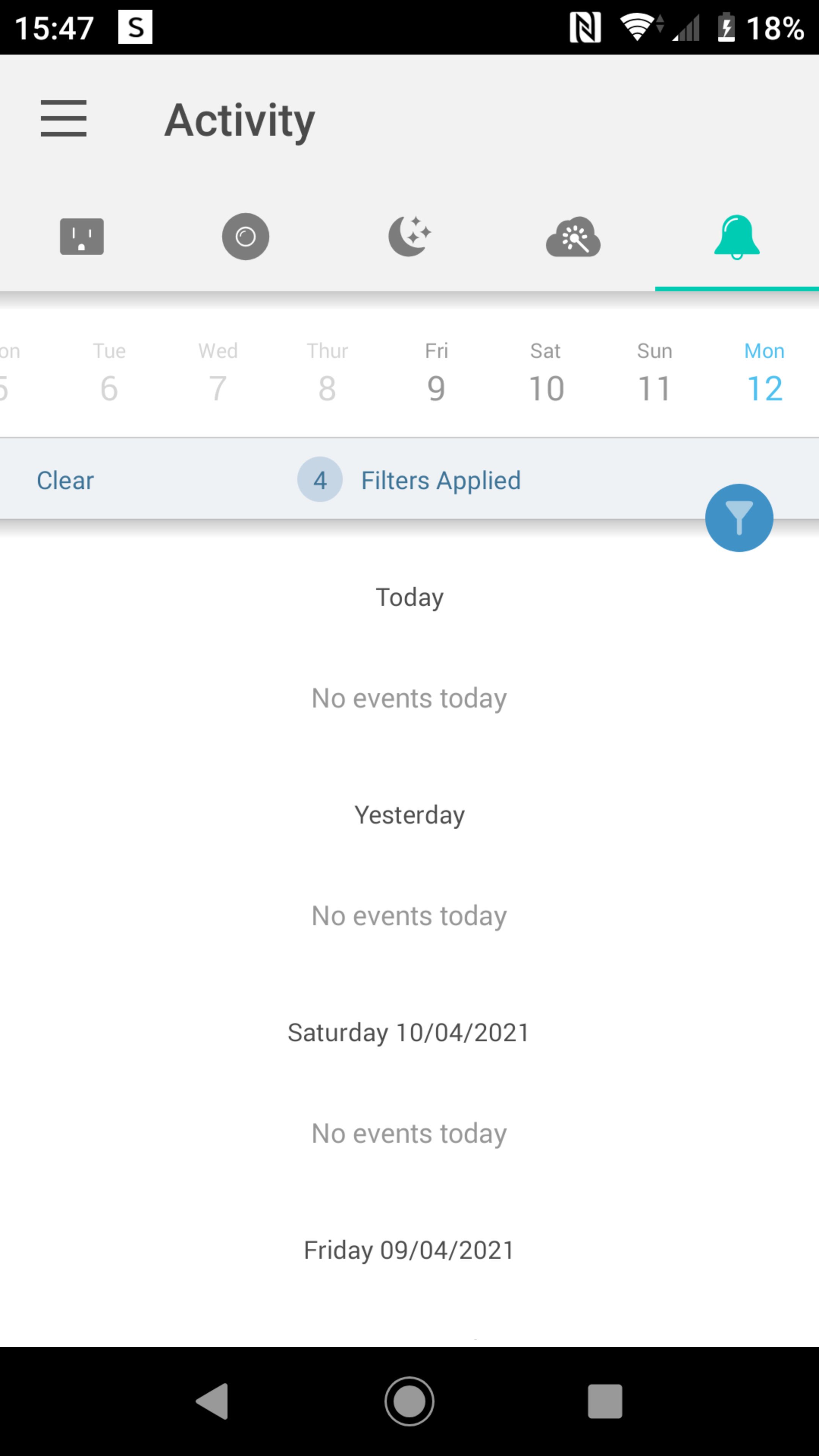
Task: Tap the Filters Applied label
Action: click(x=441, y=479)
